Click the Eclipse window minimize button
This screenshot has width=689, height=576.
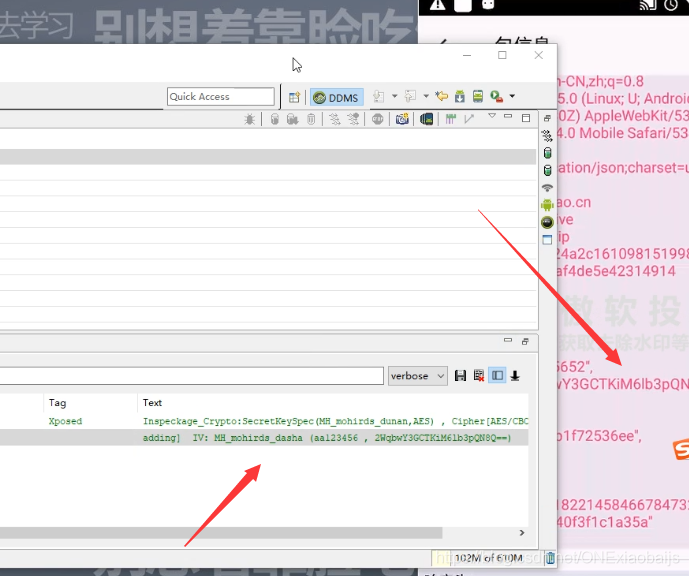(467, 55)
